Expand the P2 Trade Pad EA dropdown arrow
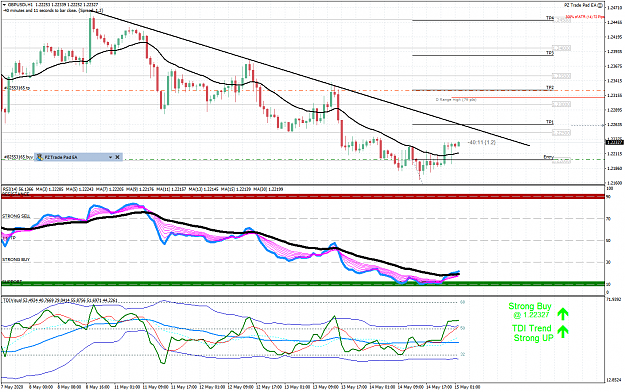The height and width of the screenshot is (392, 625). click(110, 157)
